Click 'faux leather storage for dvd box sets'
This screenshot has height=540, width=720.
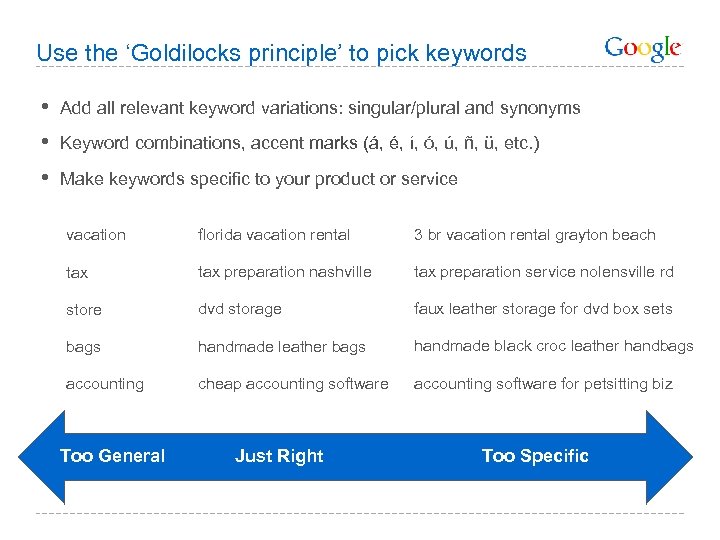tap(543, 309)
